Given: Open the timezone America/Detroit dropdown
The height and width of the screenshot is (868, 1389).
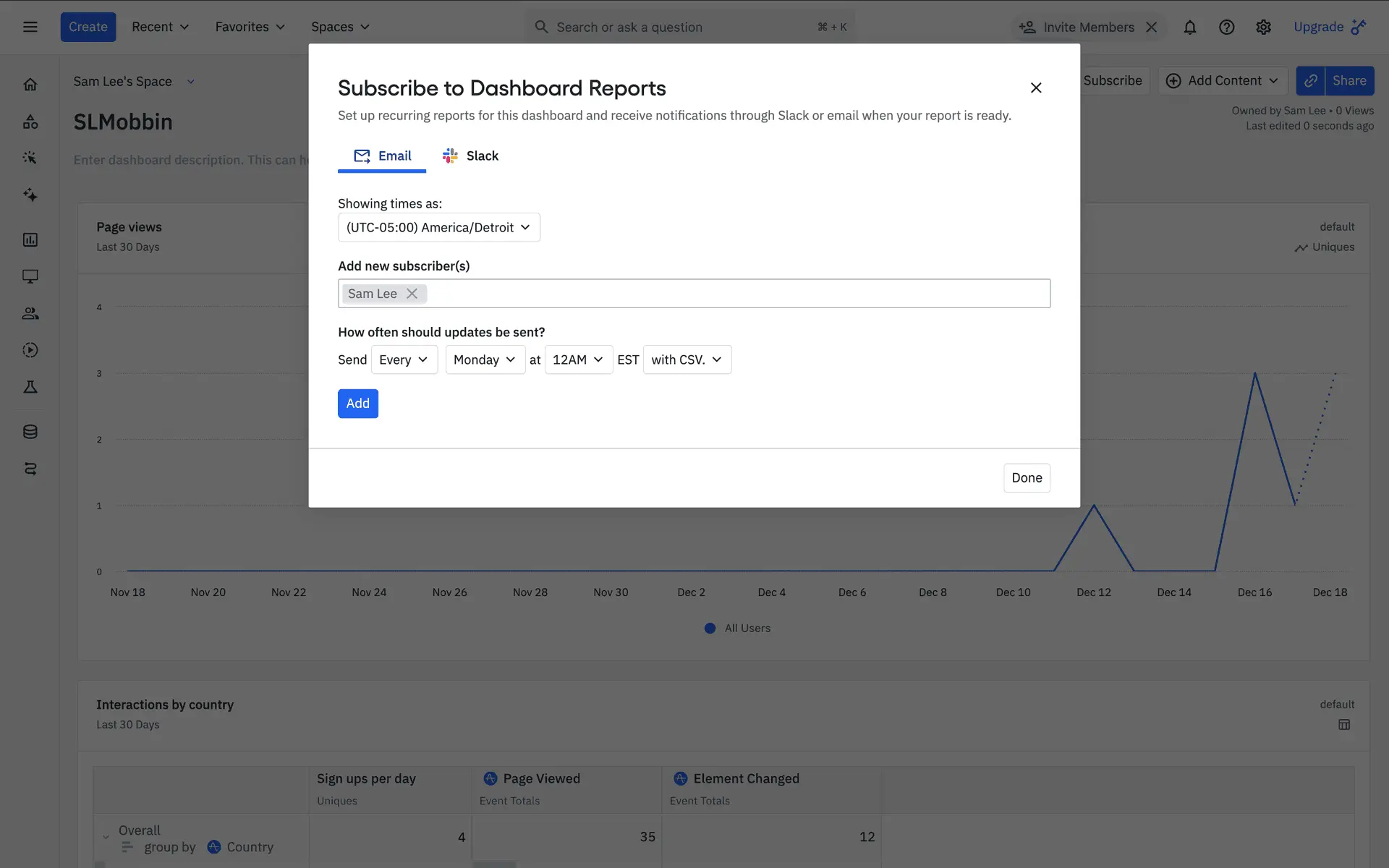Looking at the screenshot, I should click(438, 227).
